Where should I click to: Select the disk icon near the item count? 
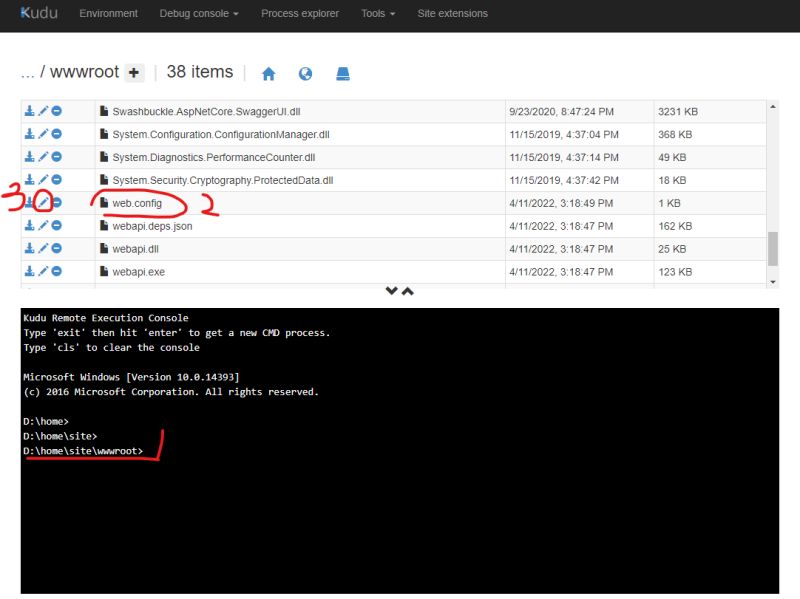pos(342,72)
